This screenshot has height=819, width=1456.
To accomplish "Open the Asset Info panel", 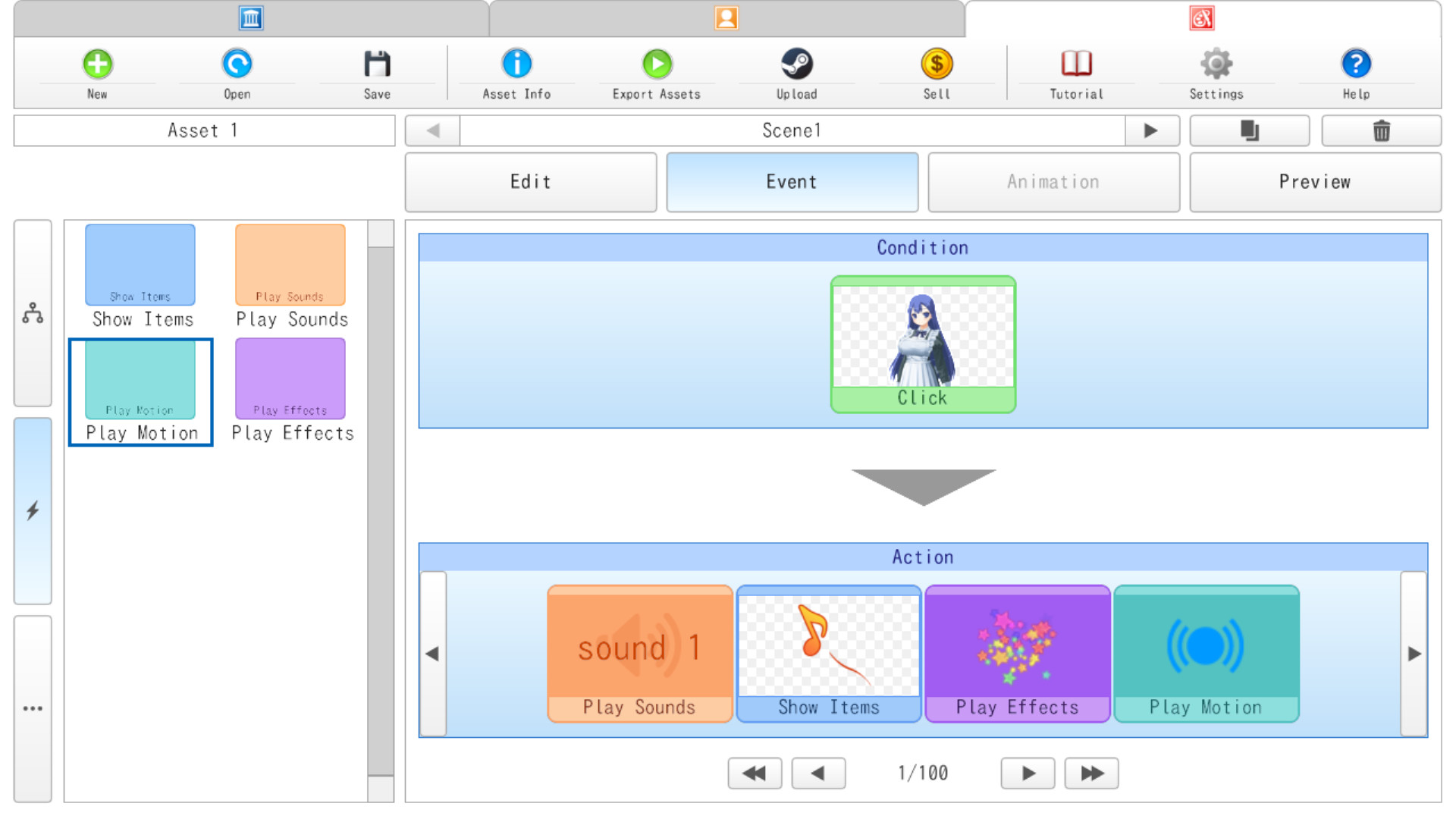I will click(516, 72).
